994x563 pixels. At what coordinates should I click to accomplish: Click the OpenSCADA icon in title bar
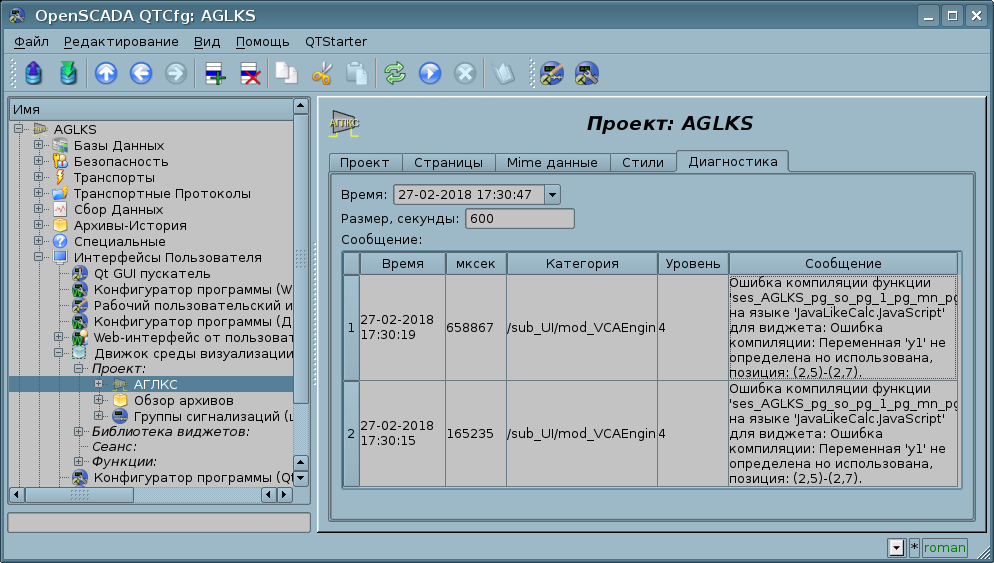17,15
